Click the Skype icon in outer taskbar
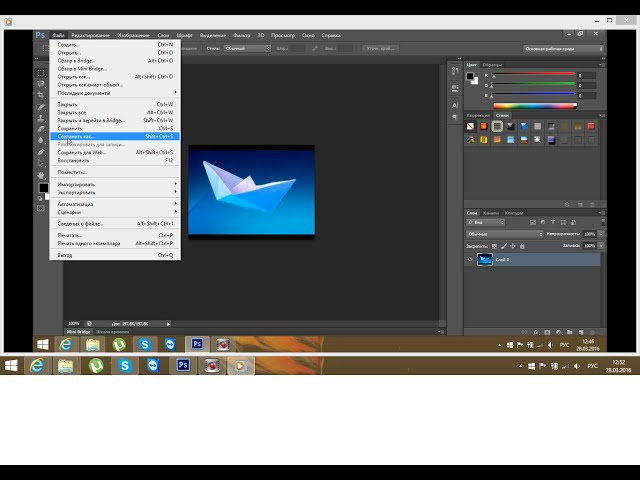The image size is (640, 480). pos(125,366)
